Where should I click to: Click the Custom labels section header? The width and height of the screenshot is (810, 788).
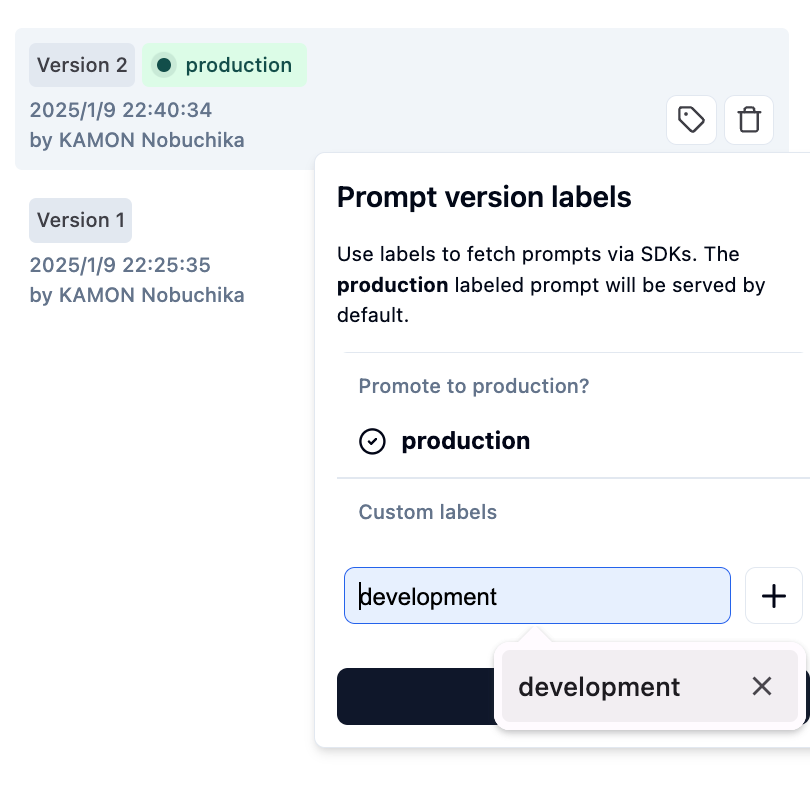pos(428,512)
